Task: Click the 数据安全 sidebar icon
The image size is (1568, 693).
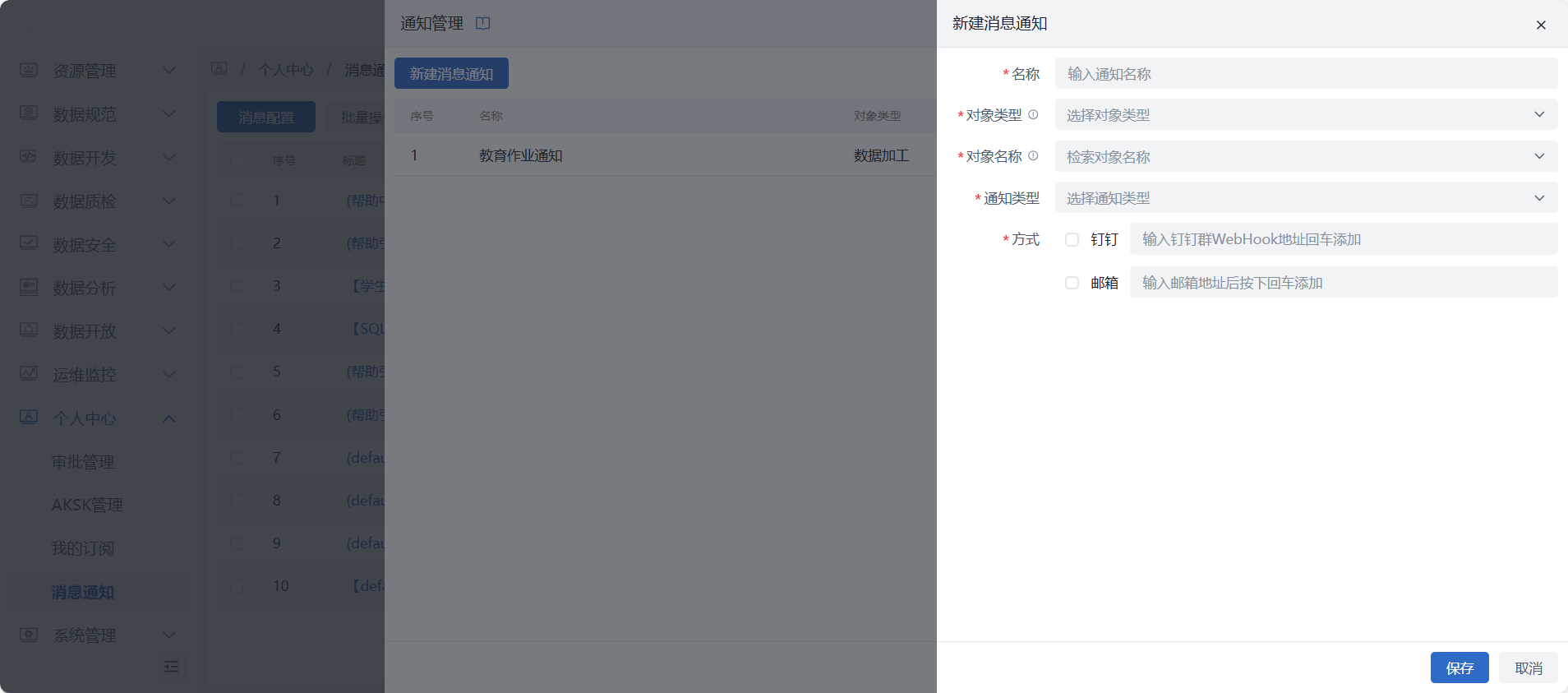Action: click(29, 244)
